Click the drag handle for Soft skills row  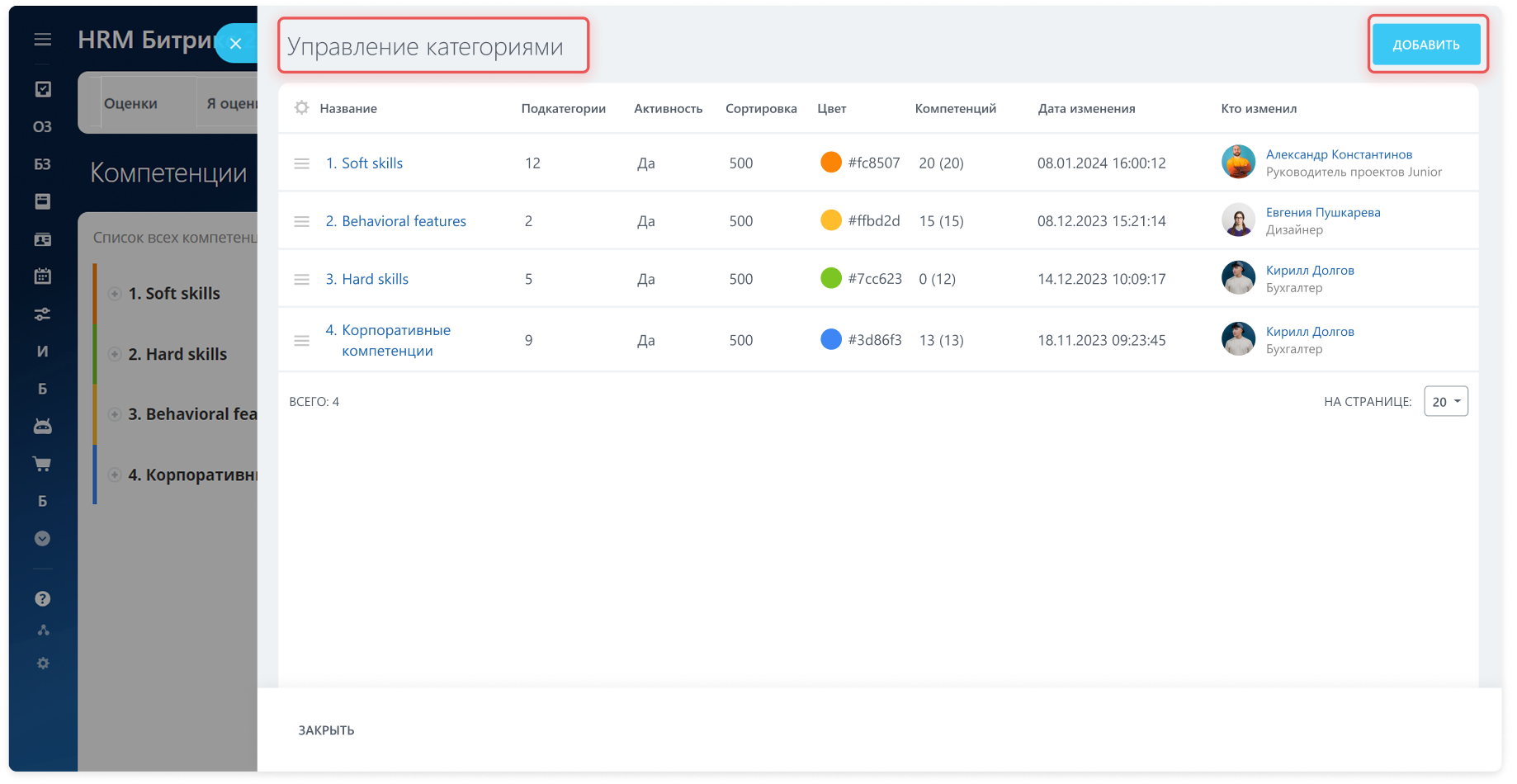(302, 163)
